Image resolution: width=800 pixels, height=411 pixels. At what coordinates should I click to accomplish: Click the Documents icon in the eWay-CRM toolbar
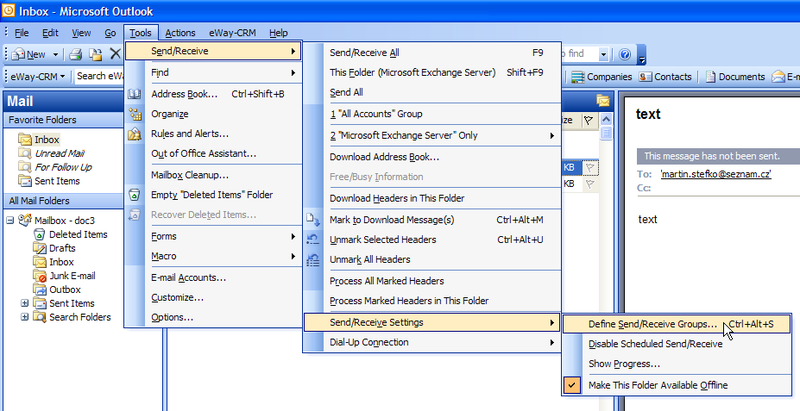click(710, 77)
